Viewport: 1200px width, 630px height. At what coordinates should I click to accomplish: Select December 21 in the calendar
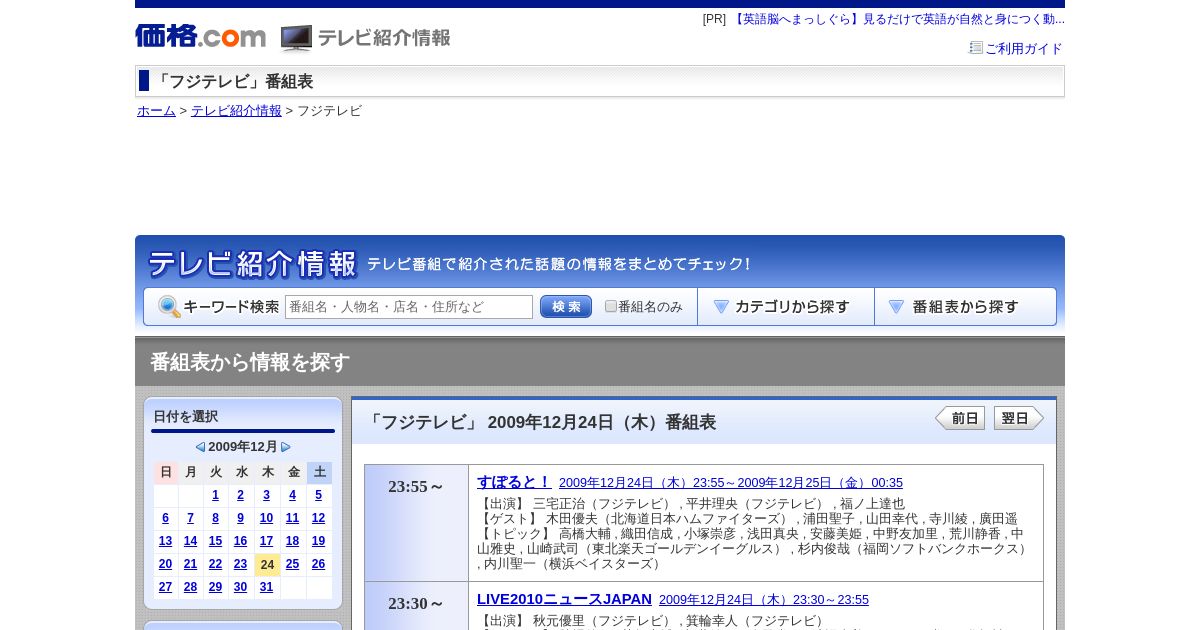pos(190,564)
